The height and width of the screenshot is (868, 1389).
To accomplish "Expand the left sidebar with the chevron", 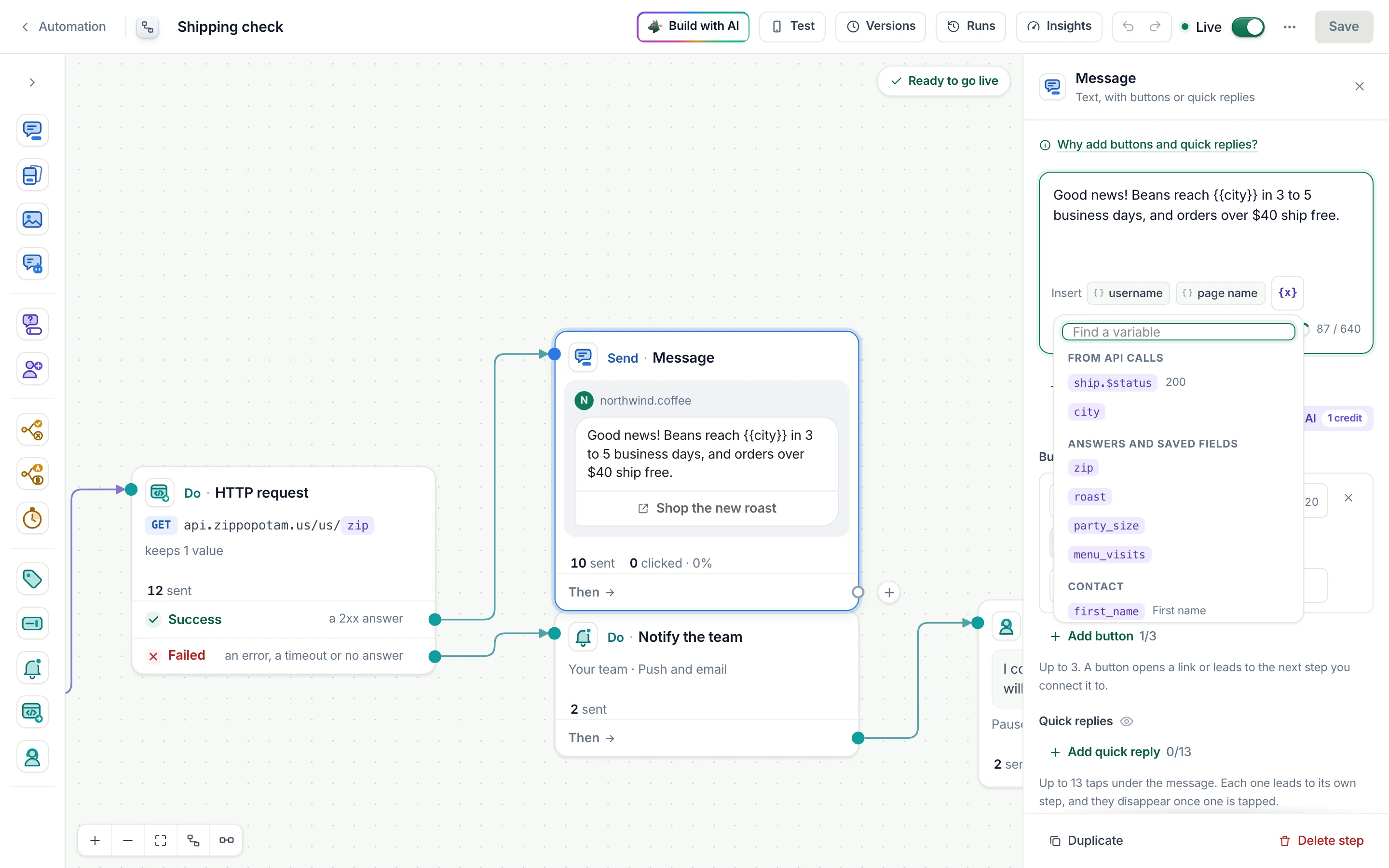I will coord(32,82).
